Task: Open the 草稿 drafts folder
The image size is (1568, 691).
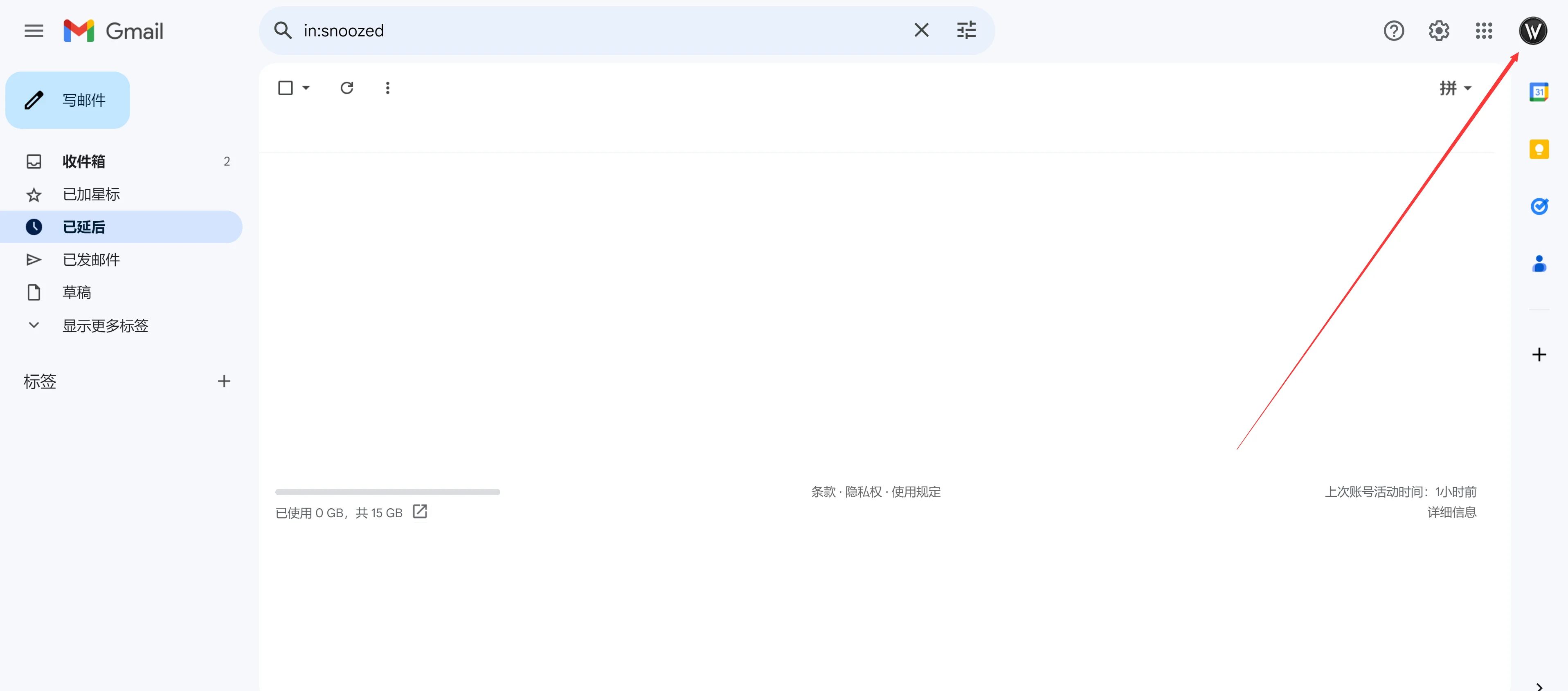Action: click(x=121, y=293)
